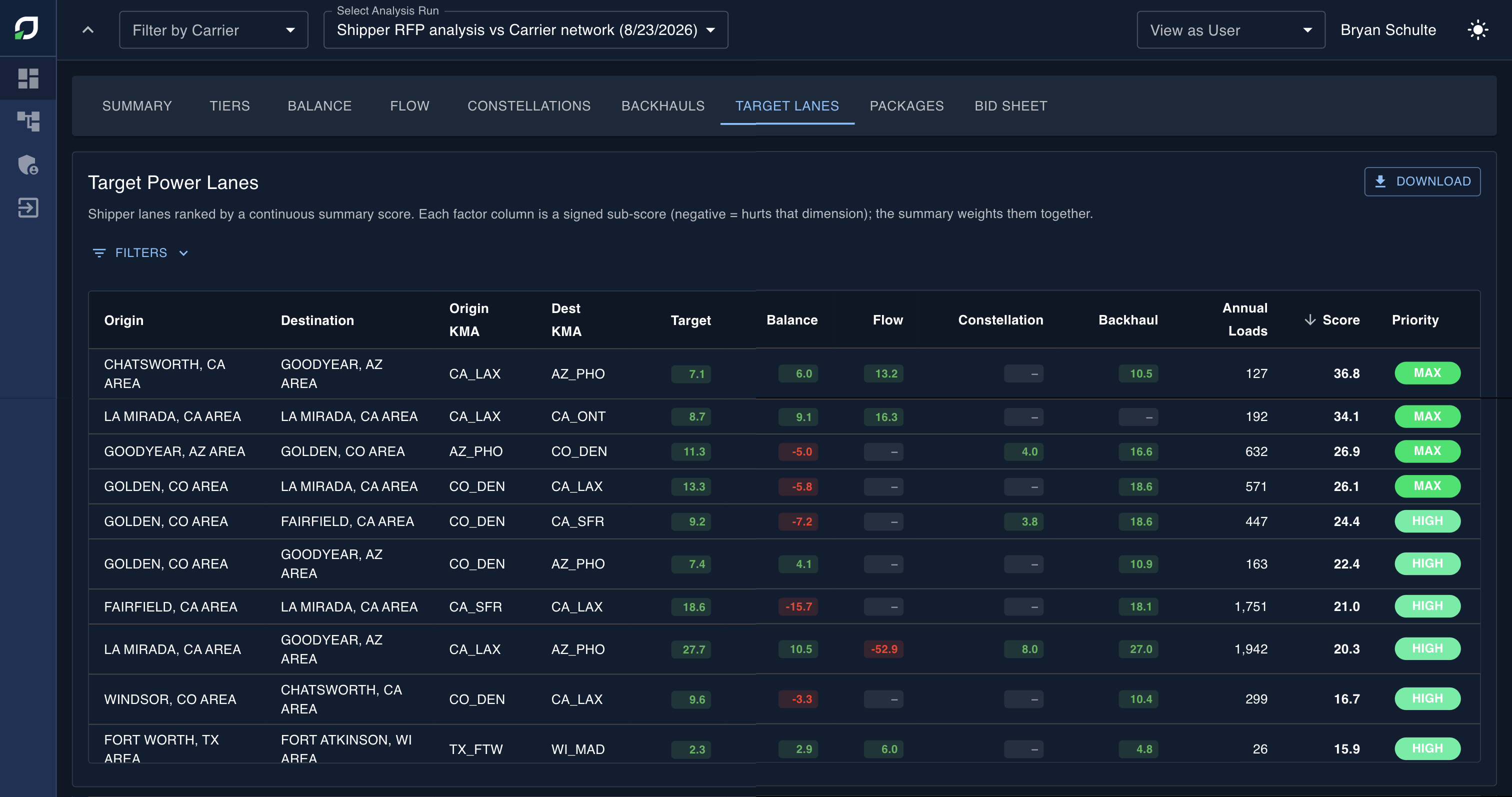The width and height of the screenshot is (1512, 797).
Task: Open the Filter by Carrier dropdown
Action: [x=213, y=30]
